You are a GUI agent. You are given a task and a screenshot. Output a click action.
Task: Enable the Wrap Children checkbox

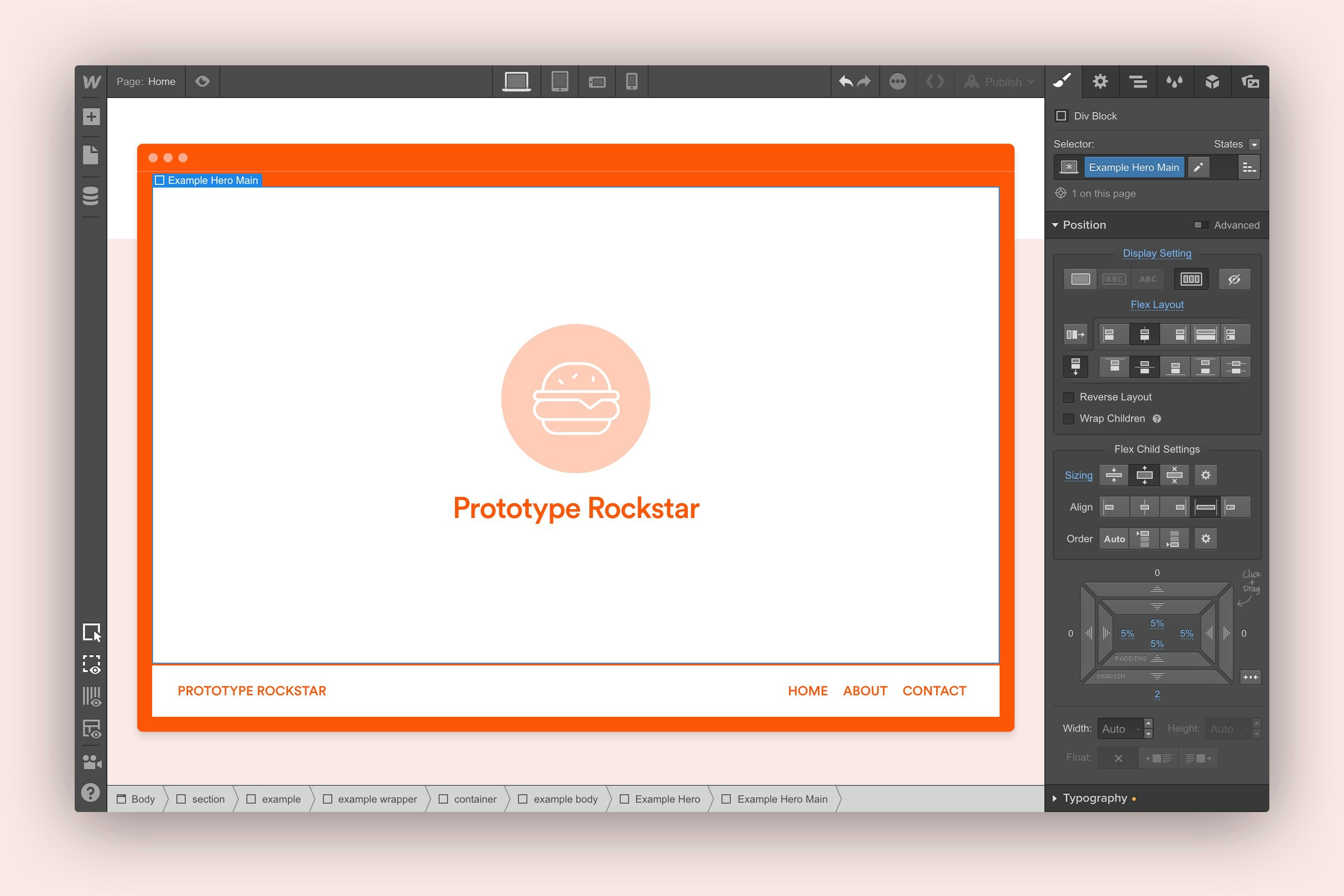pyautogui.click(x=1069, y=419)
